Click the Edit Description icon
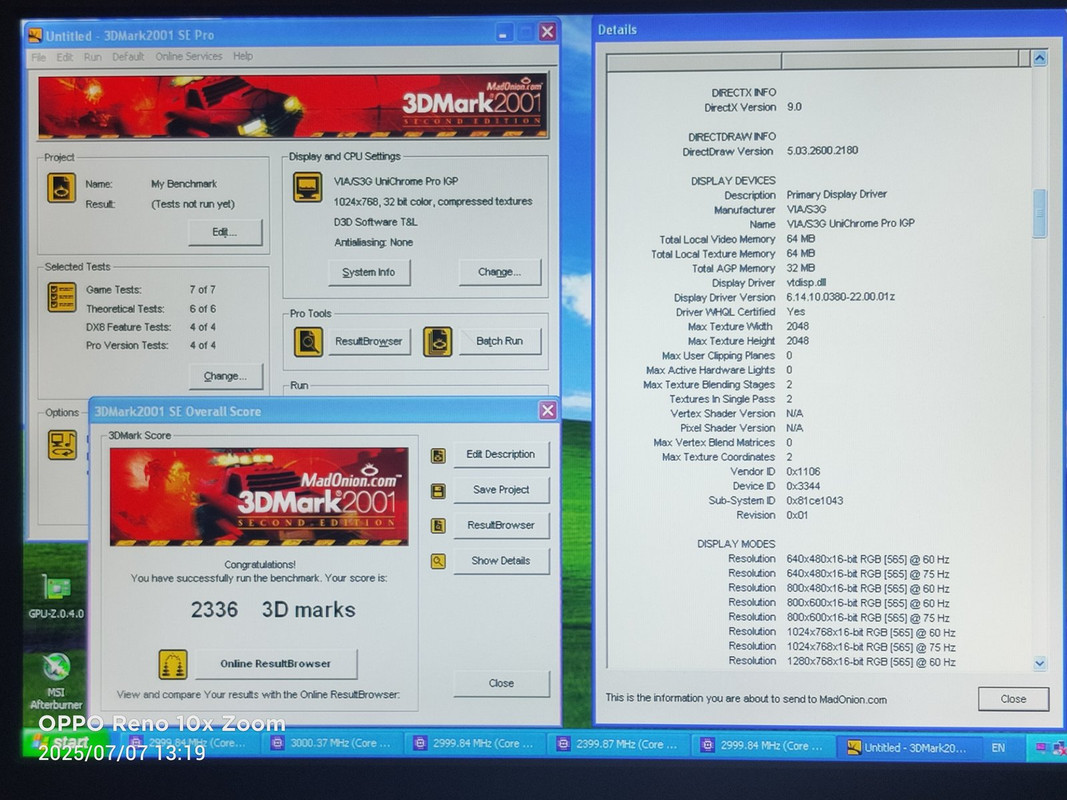1067x800 pixels. 438,455
